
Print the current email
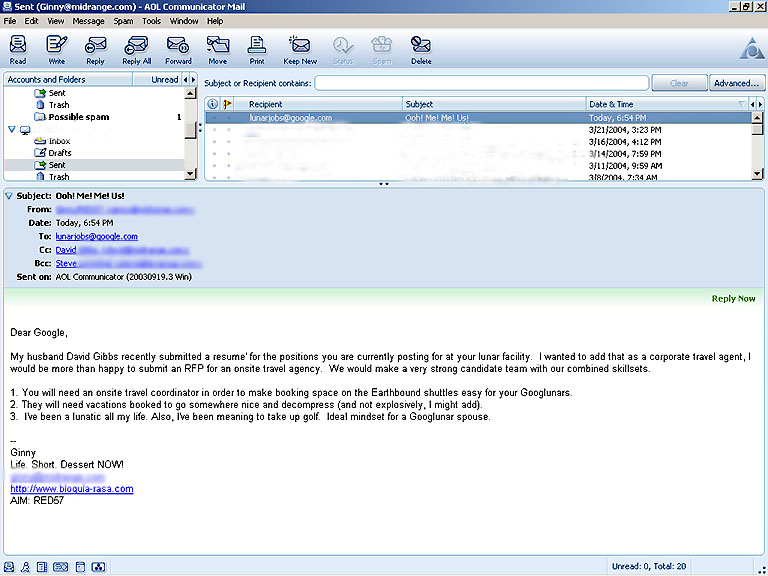point(257,49)
